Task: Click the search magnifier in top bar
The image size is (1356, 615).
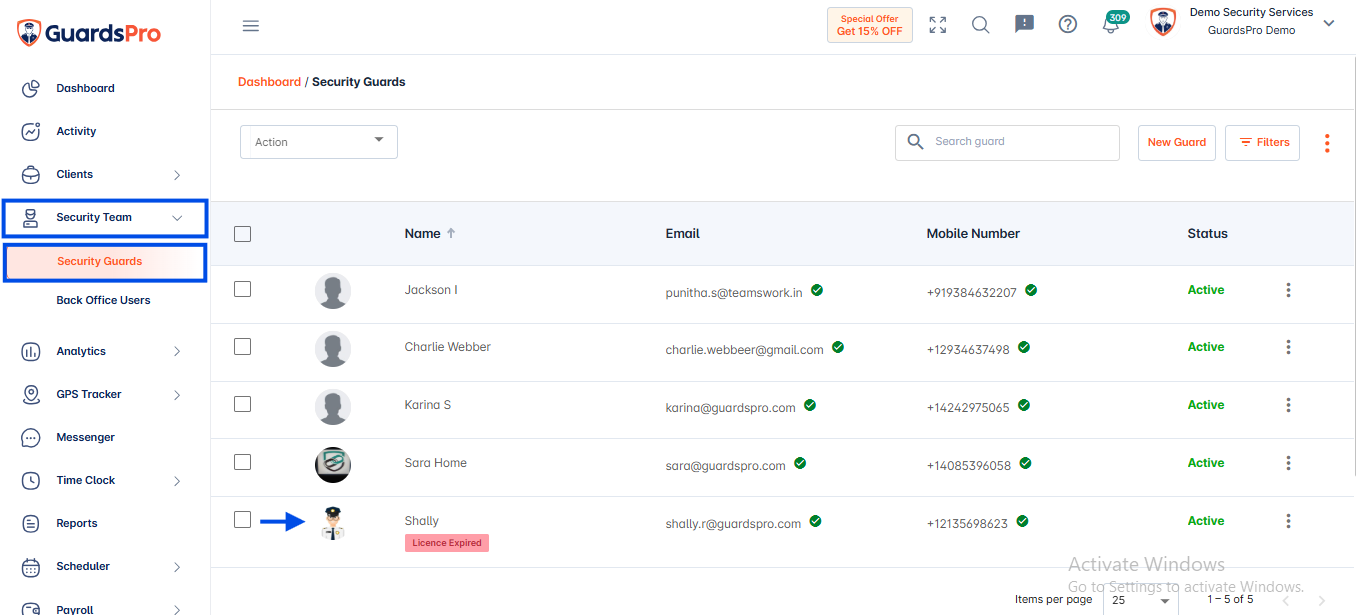Action: point(981,26)
